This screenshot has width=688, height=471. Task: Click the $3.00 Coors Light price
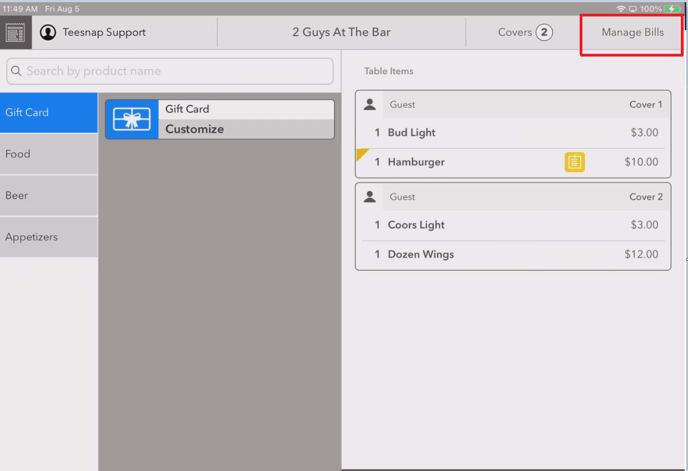[644, 225]
